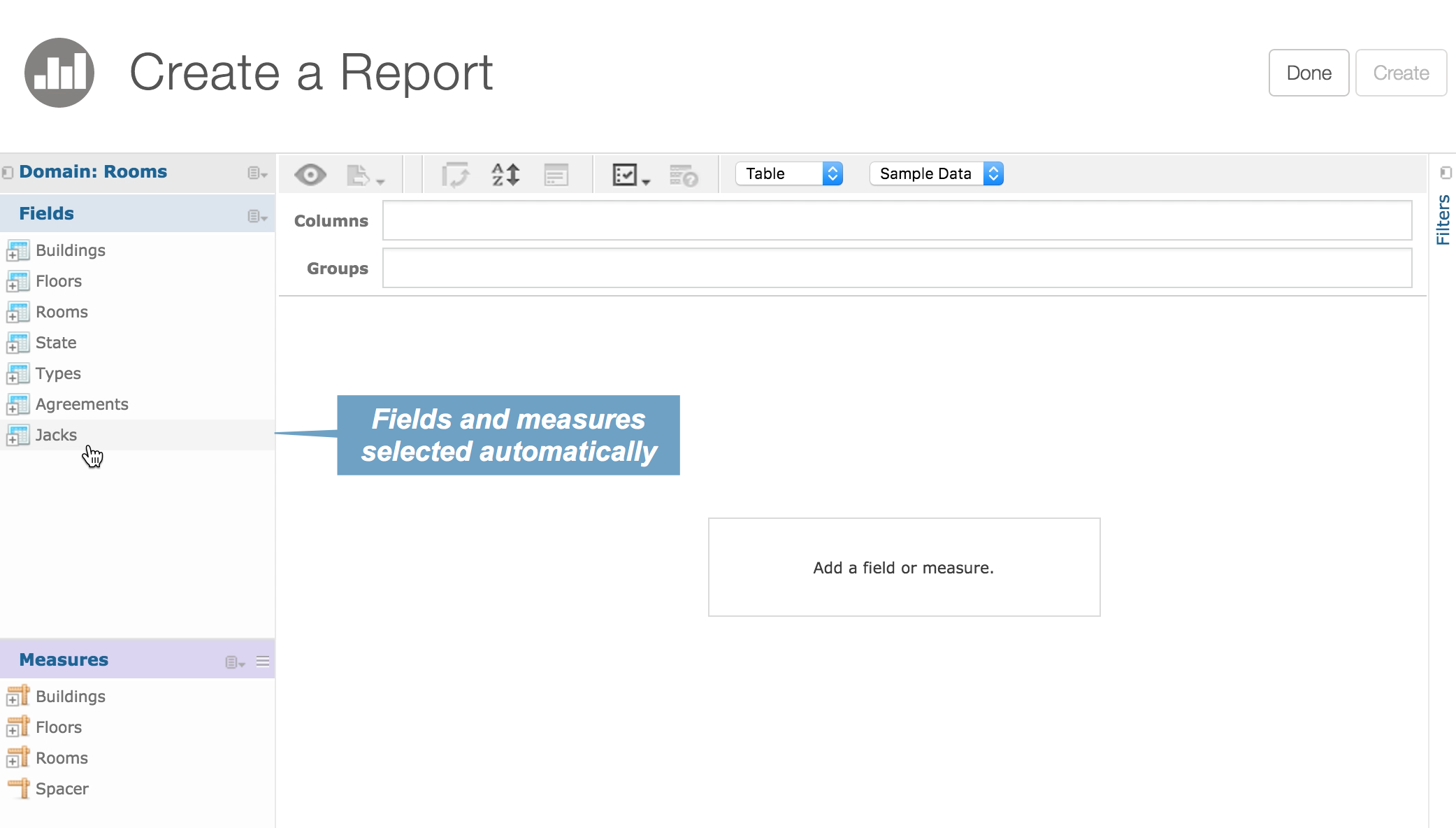Expand the Jacks field tree item
This screenshot has height=828, width=1456.
(13, 440)
